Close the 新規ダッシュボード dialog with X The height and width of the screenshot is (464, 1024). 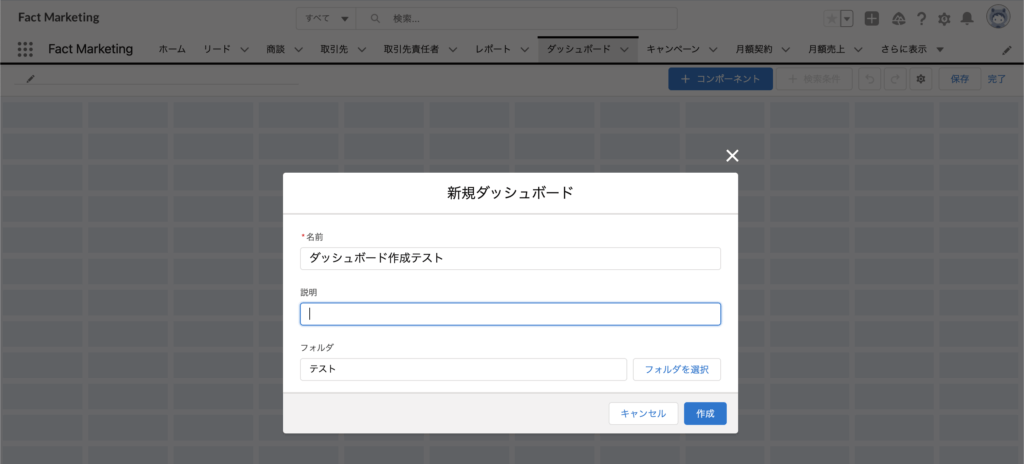pos(733,156)
